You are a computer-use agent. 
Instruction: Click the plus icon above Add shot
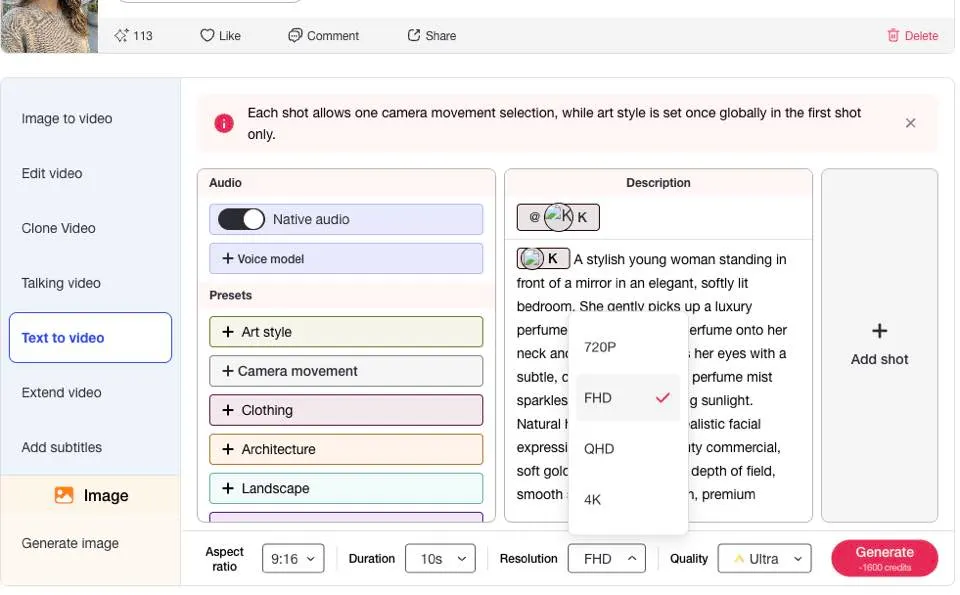point(880,331)
